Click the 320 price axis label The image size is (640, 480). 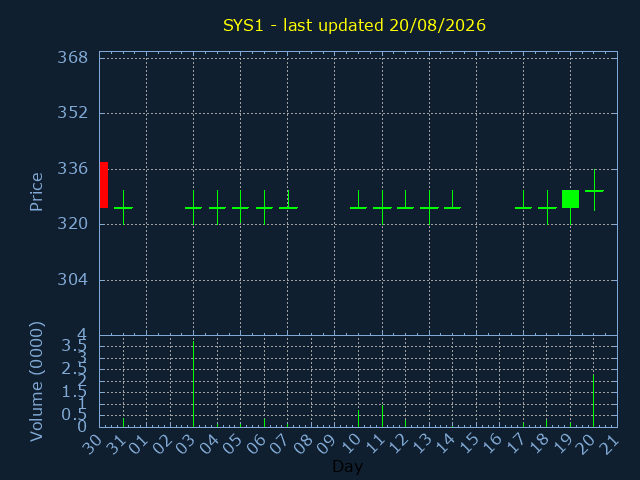73,224
